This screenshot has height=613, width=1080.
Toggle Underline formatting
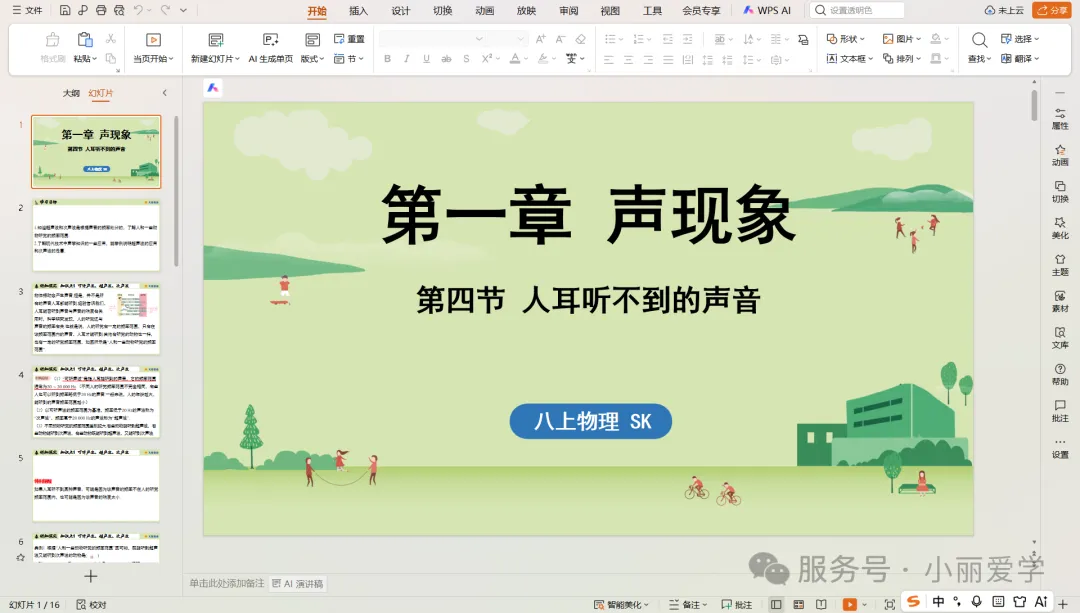(x=426, y=59)
